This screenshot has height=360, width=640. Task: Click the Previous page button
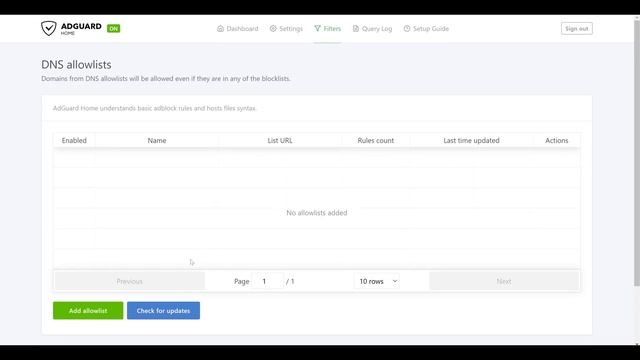pyautogui.click(x=129, y=281)
